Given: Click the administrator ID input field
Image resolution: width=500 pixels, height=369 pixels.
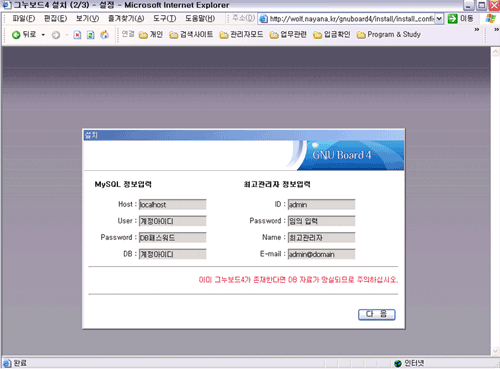Looking at the screenshot, I should point(321,204).
